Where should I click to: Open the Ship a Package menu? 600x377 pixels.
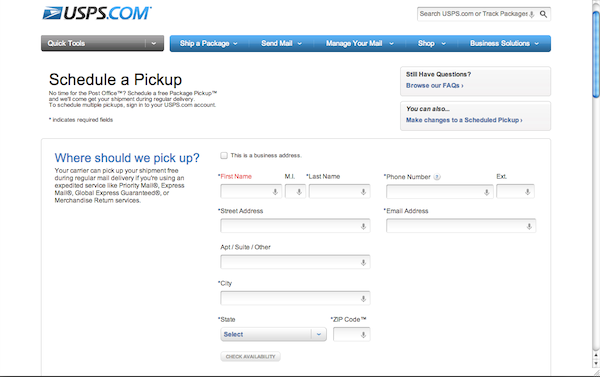click(x=209, y=43)
